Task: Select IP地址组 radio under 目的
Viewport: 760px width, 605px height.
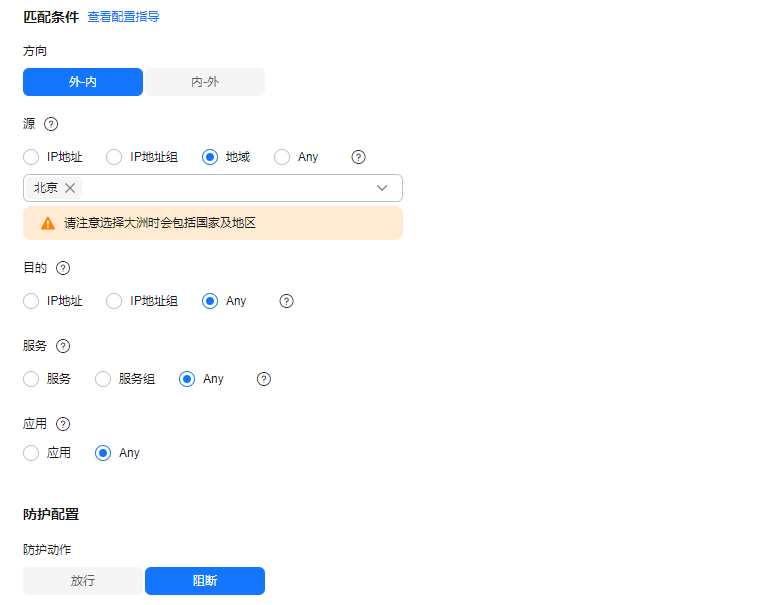Action: pos(114,301)
